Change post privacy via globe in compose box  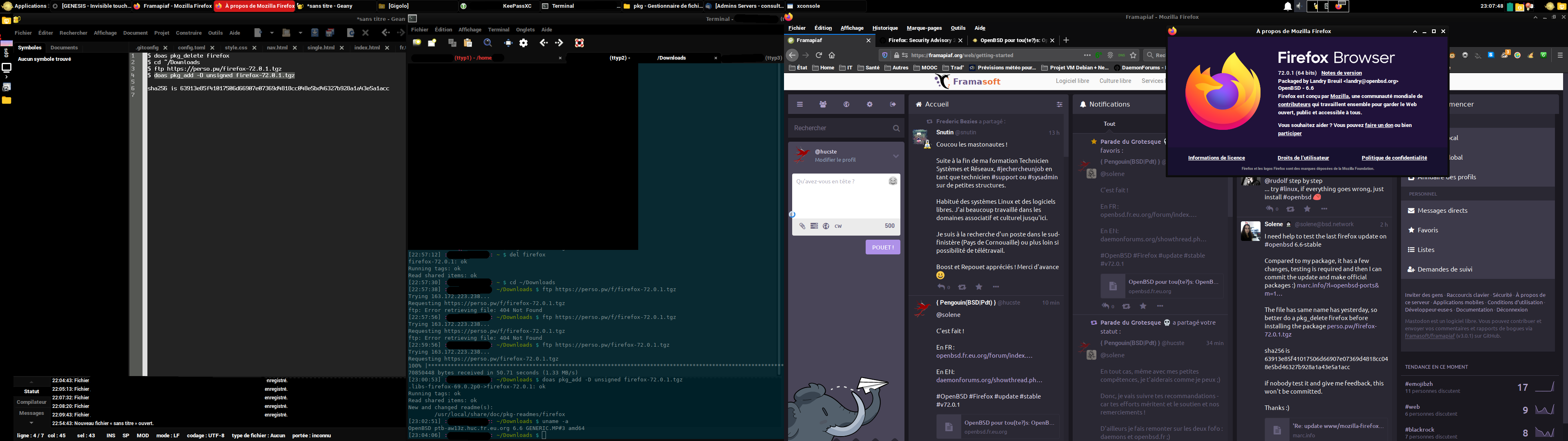point(826,226)
